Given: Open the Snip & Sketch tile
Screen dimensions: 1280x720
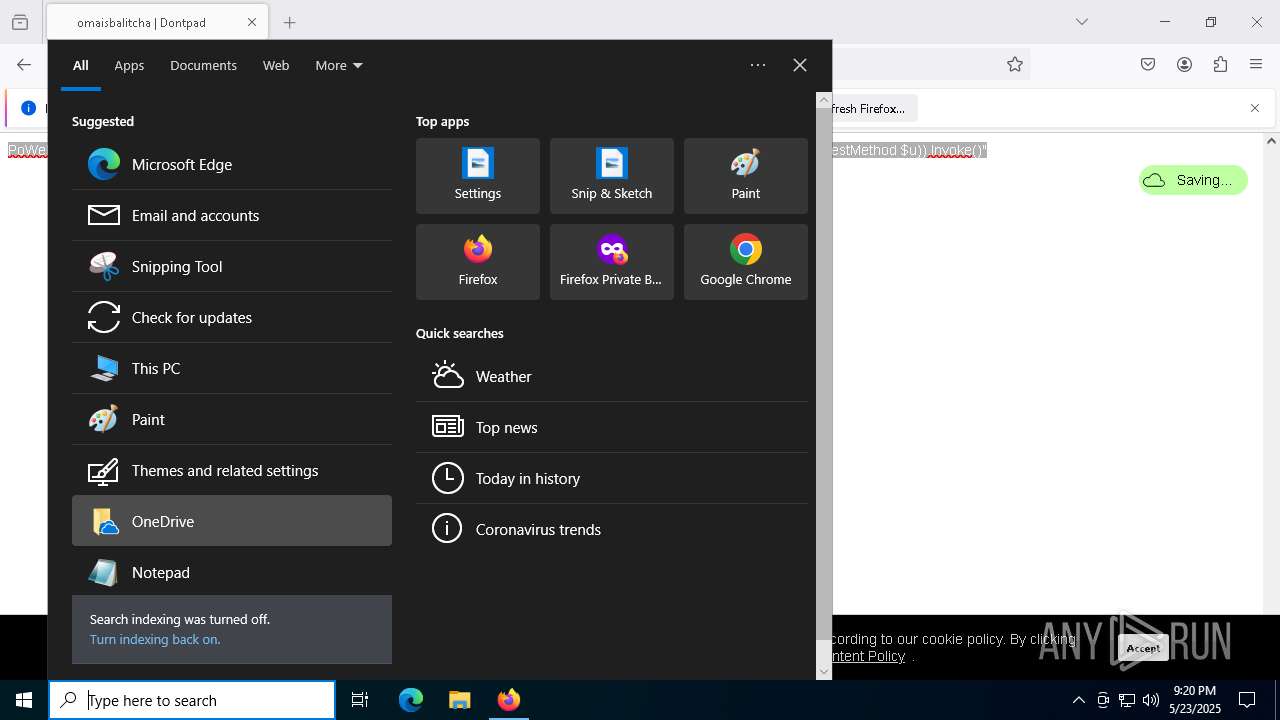Looking at the screenshot, I should click(x=612, y=176).
